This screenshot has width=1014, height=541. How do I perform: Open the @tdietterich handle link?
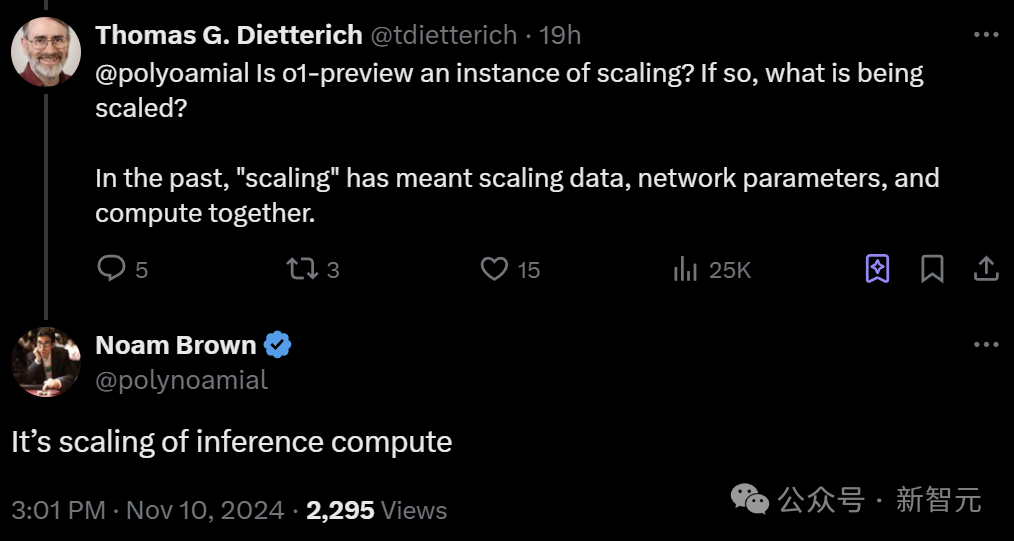[444, 35]
